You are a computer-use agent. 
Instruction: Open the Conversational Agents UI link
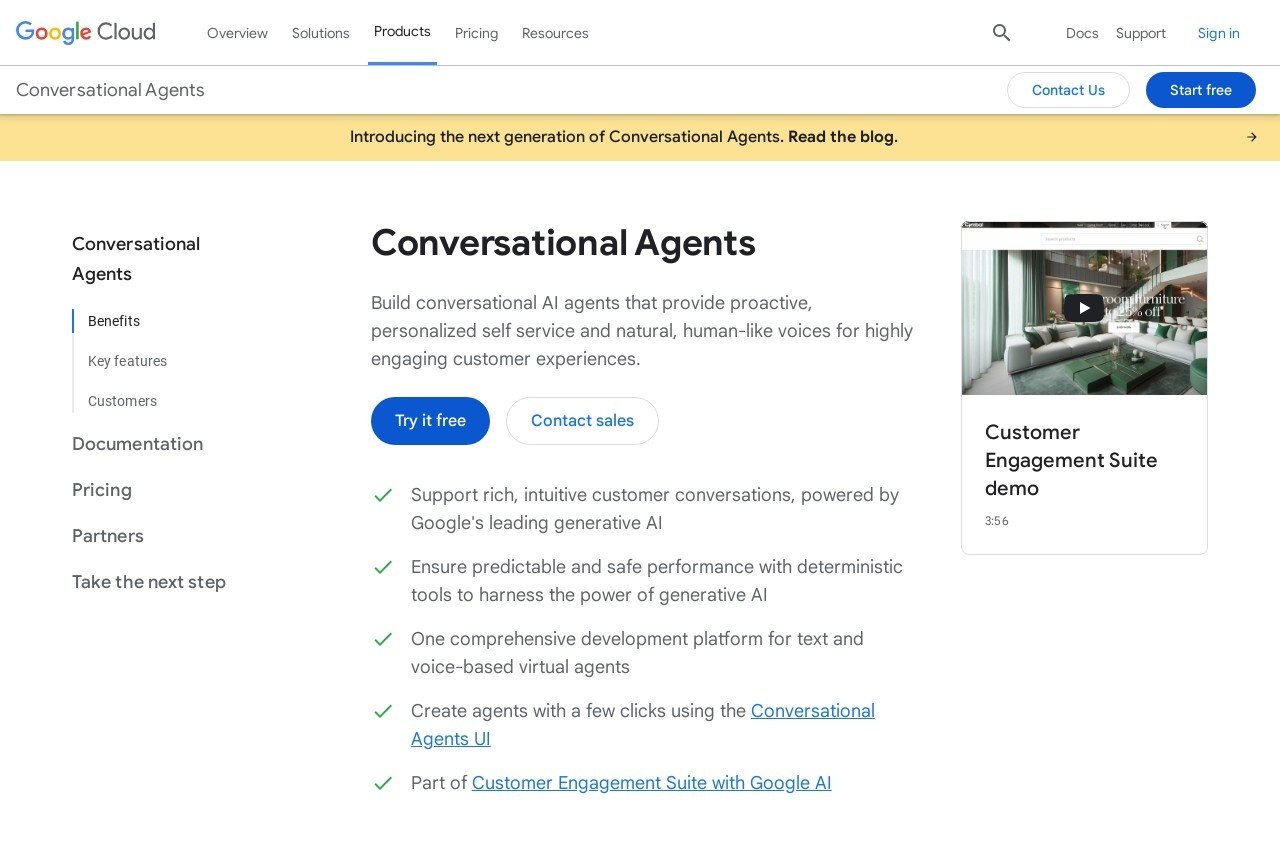point(643,725)
